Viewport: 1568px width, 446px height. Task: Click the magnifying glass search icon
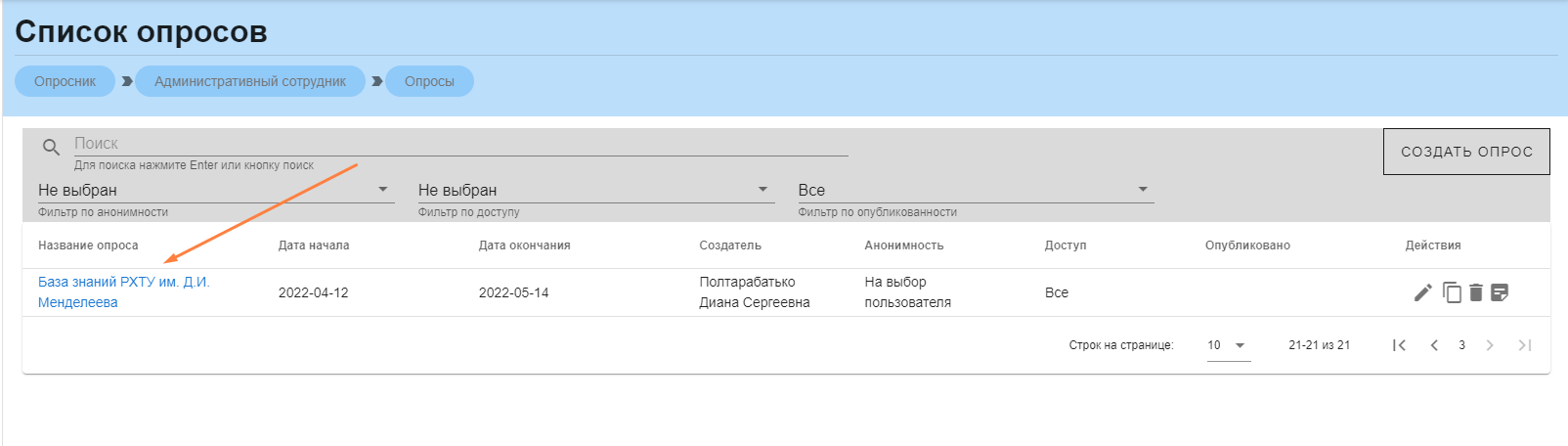(x=51, y=148)
